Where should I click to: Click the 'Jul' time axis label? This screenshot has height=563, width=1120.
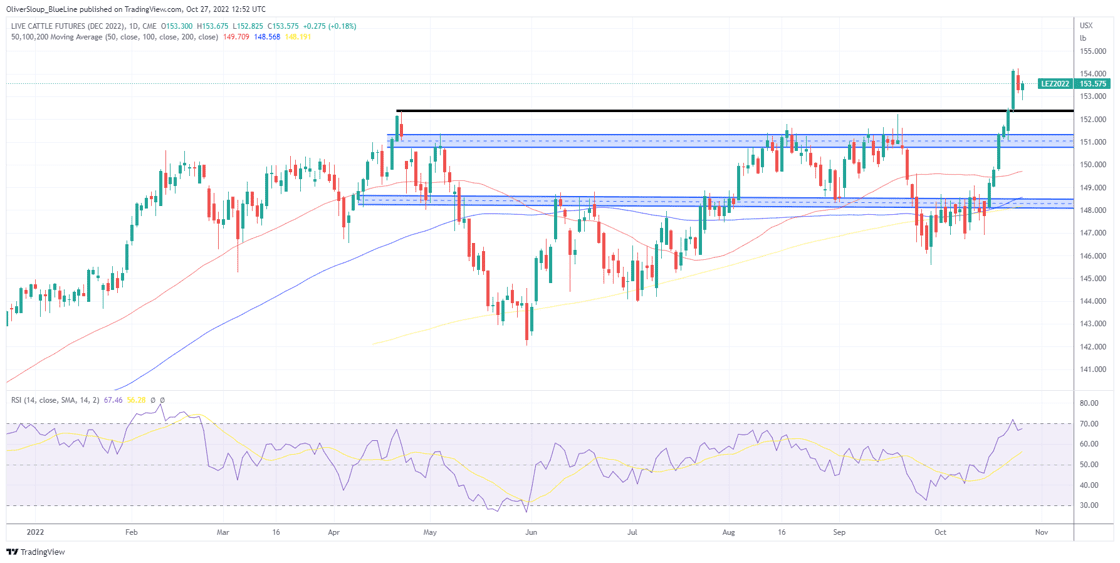click(x=633, y=533)
